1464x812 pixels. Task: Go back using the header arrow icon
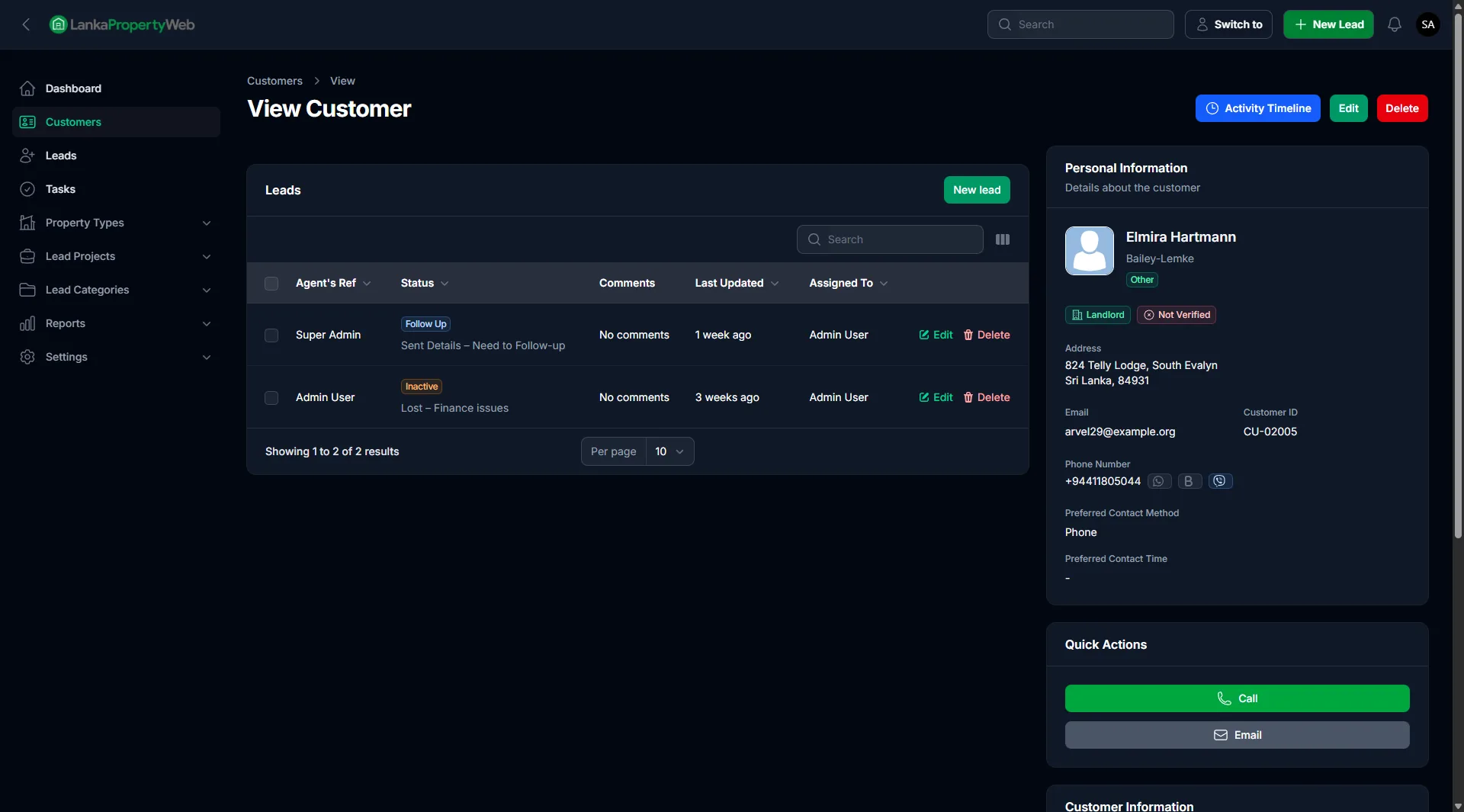click(26, 24)
